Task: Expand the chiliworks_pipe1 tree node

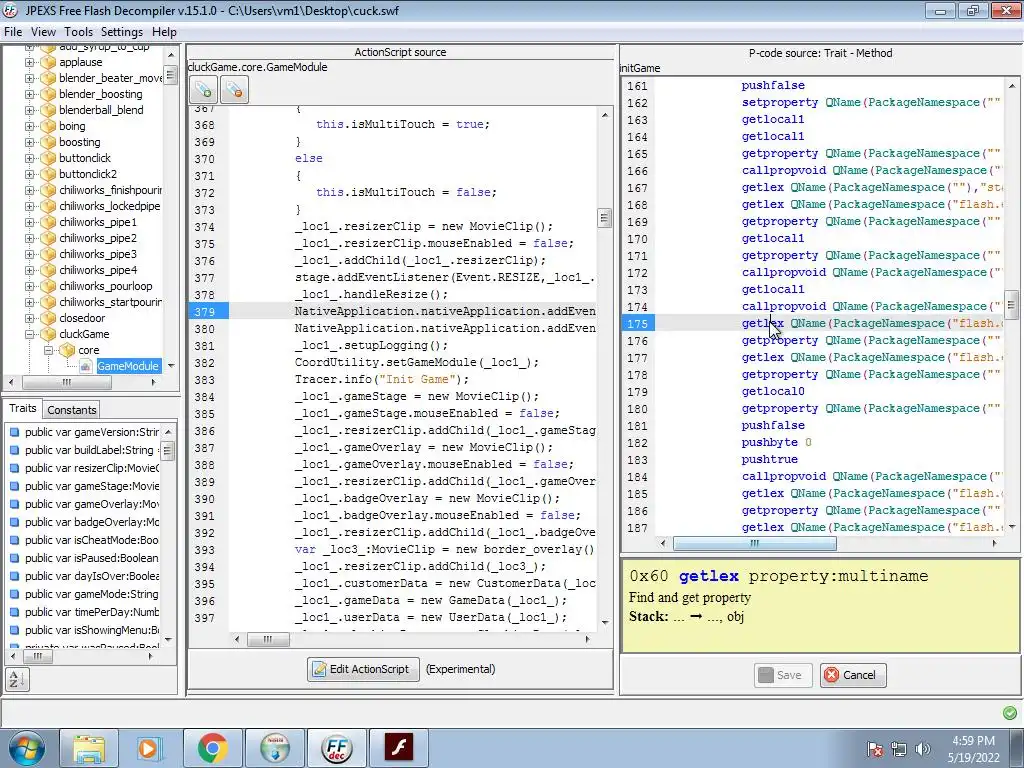Action: coord(29,222)
